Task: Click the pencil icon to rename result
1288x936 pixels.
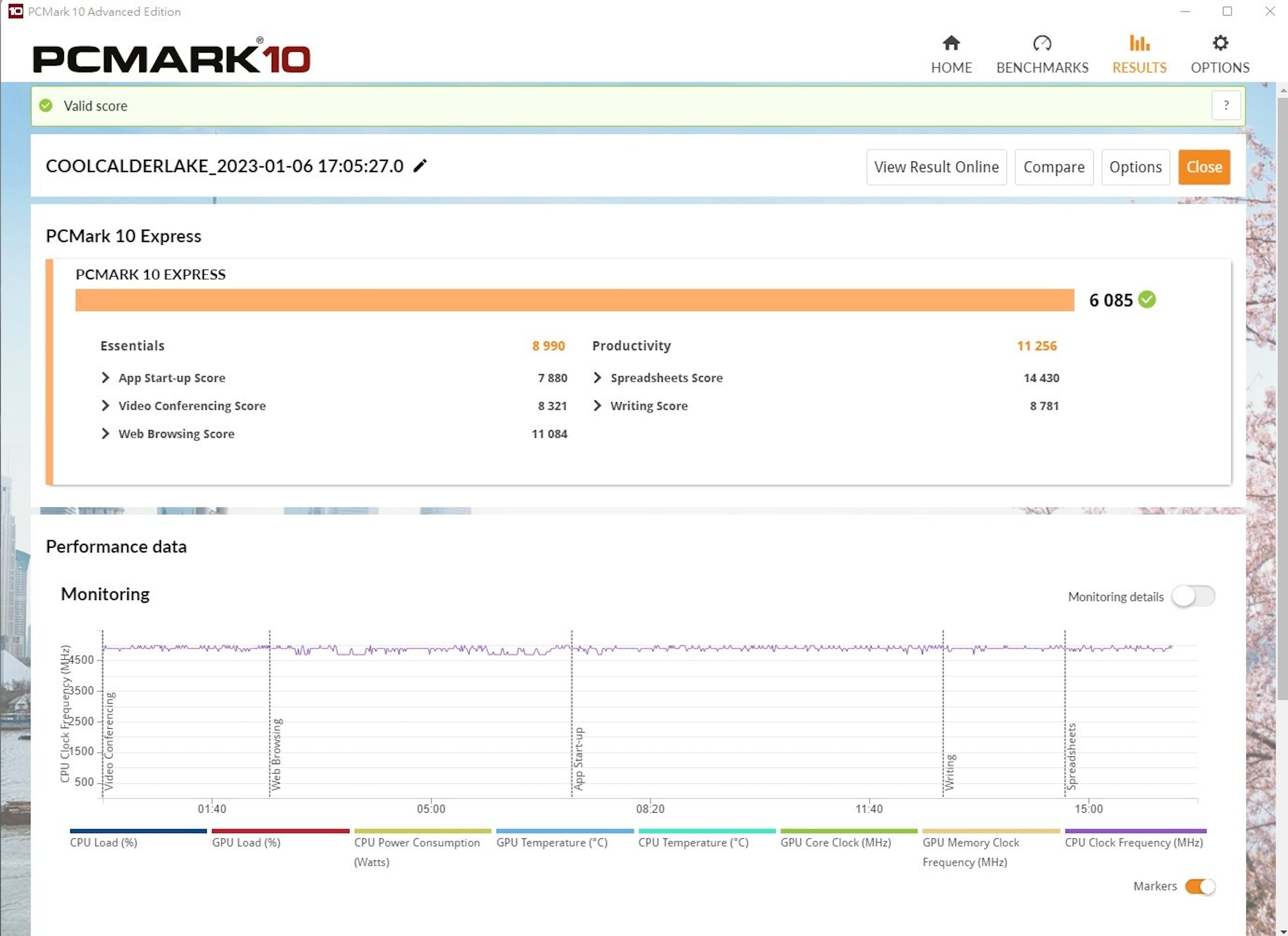Action: click(x=420, y=166)
